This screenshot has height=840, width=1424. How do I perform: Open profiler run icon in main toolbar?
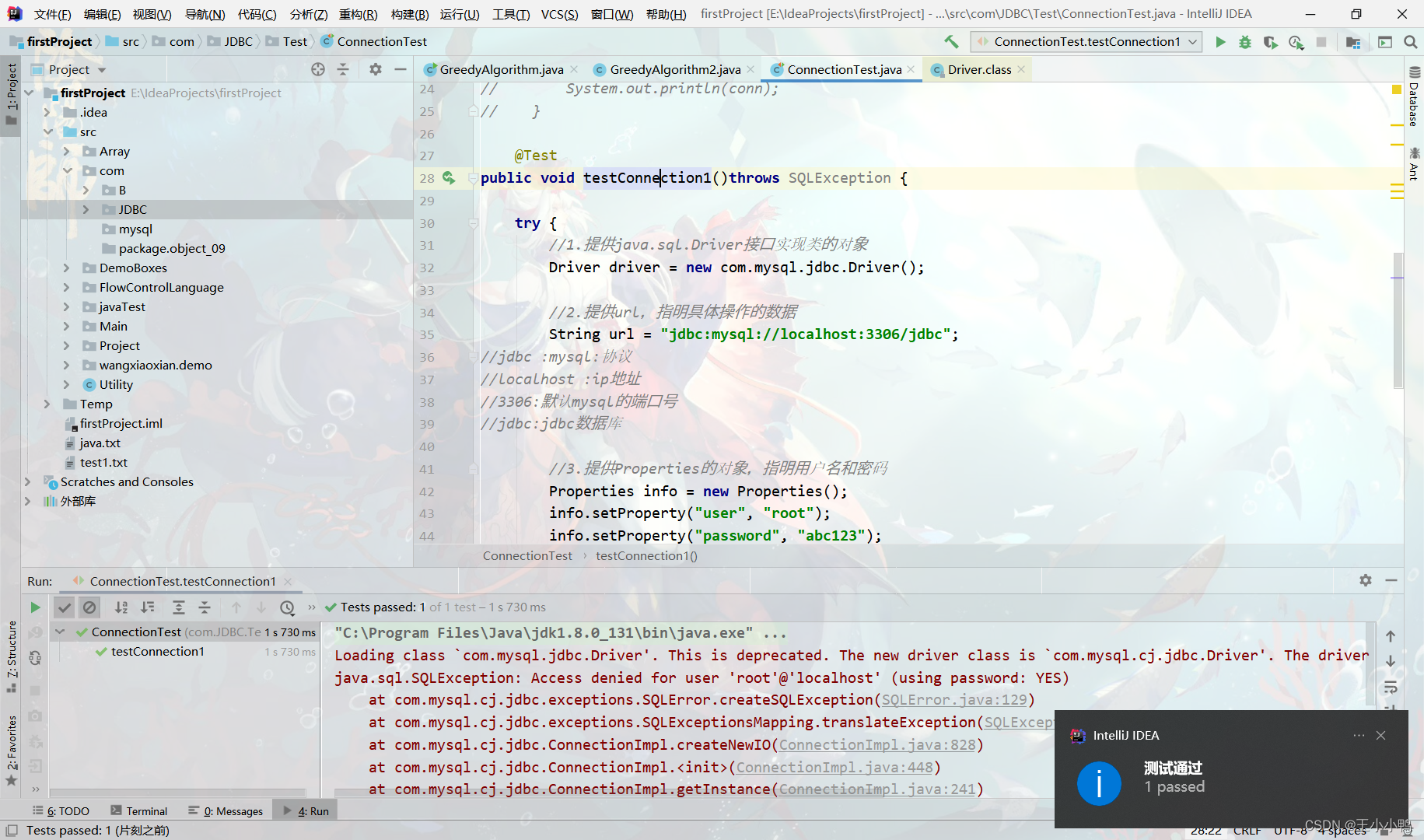1296,42
